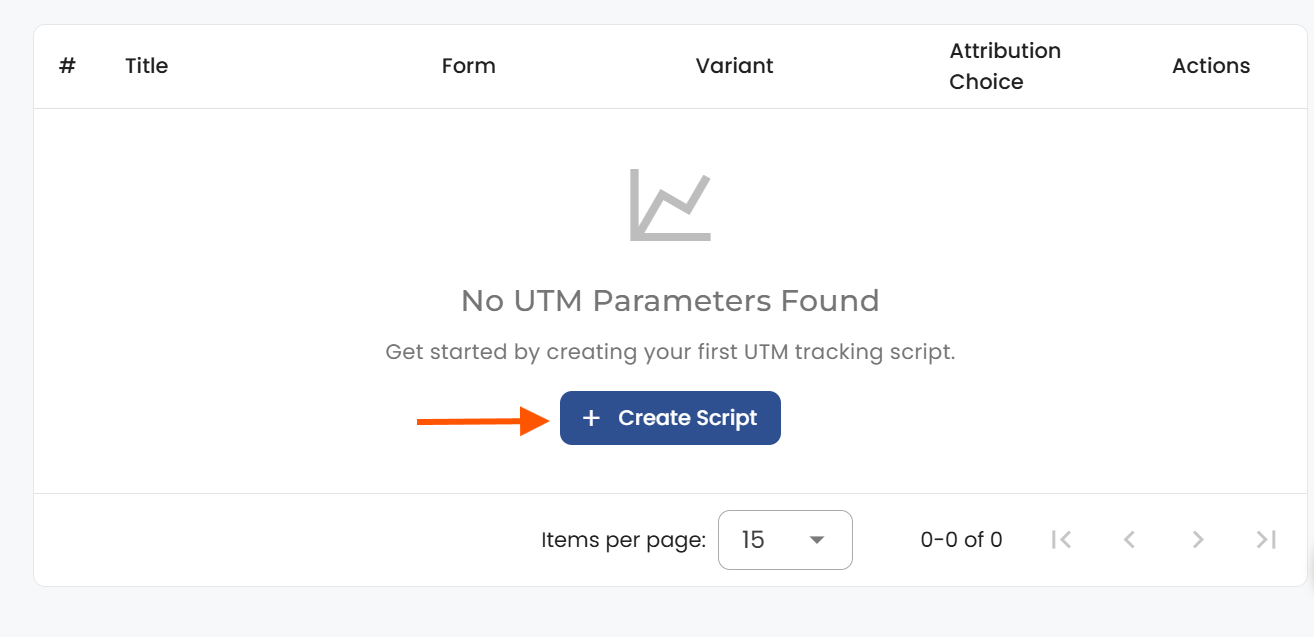Go to the next page
This screenshot has height=637, width=1314.
point(1197,540)
